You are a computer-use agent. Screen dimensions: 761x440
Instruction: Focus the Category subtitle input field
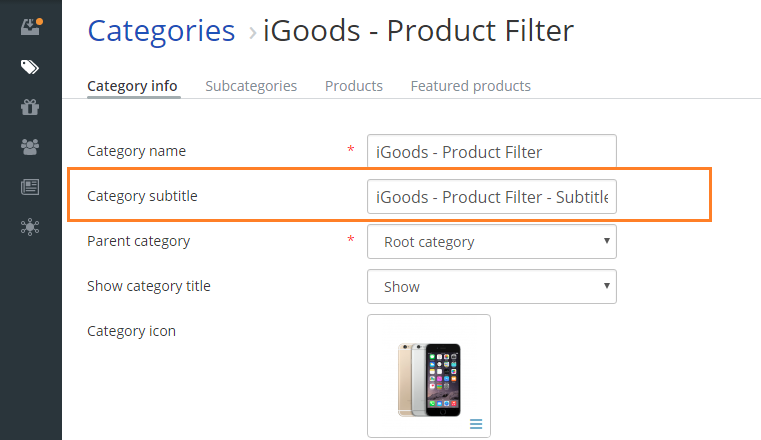[492, 196]
